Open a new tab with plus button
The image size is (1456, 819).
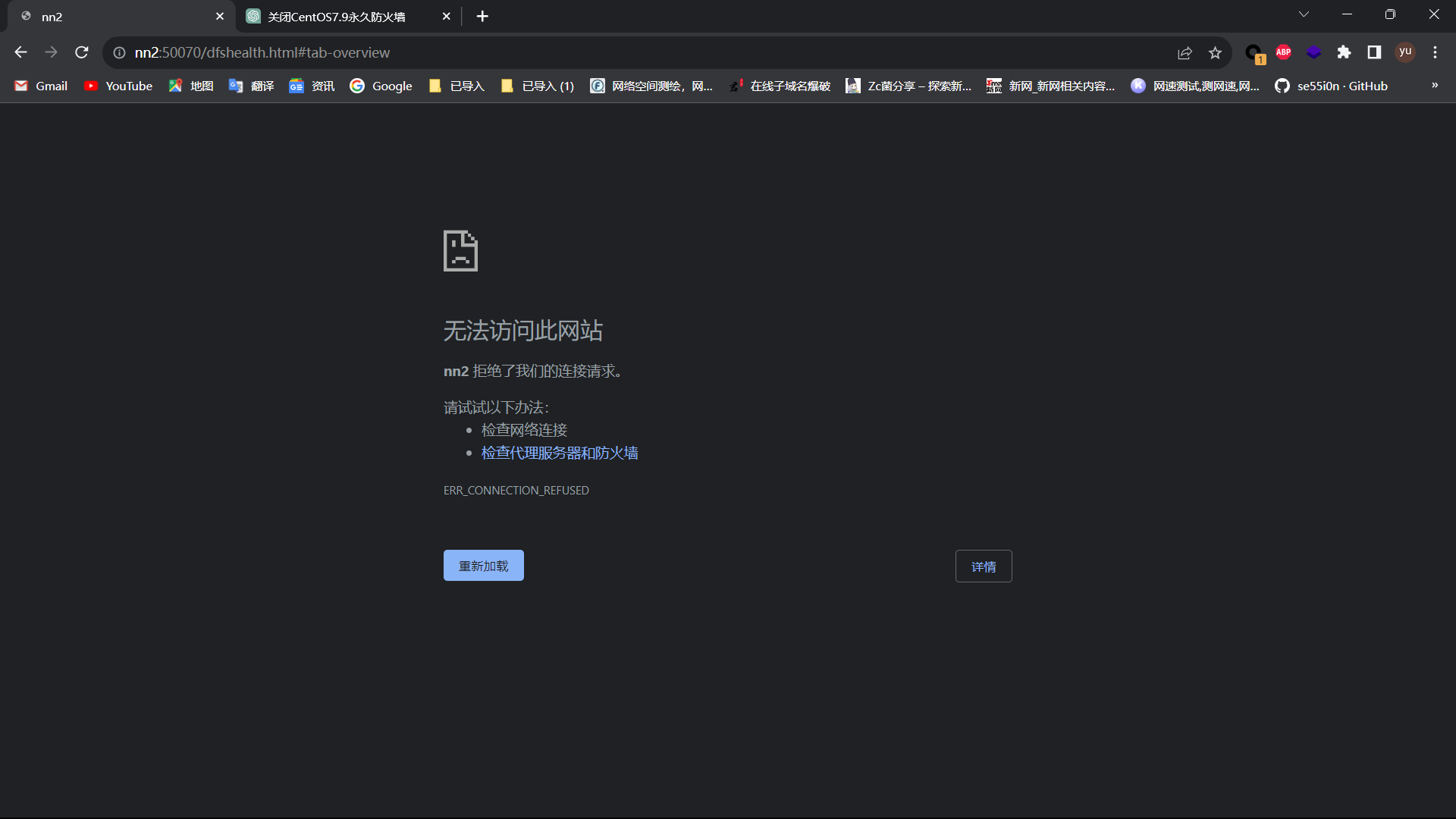[482, 16]
